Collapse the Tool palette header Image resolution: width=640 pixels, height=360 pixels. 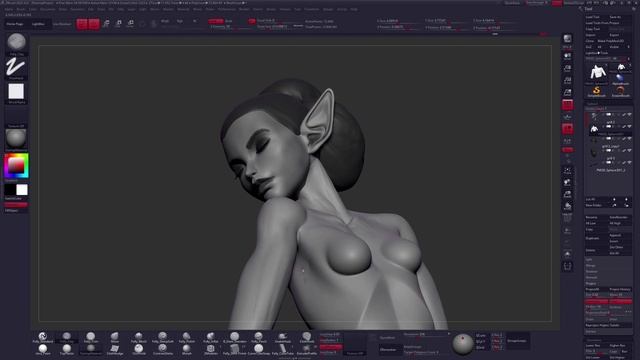[588, 9]
